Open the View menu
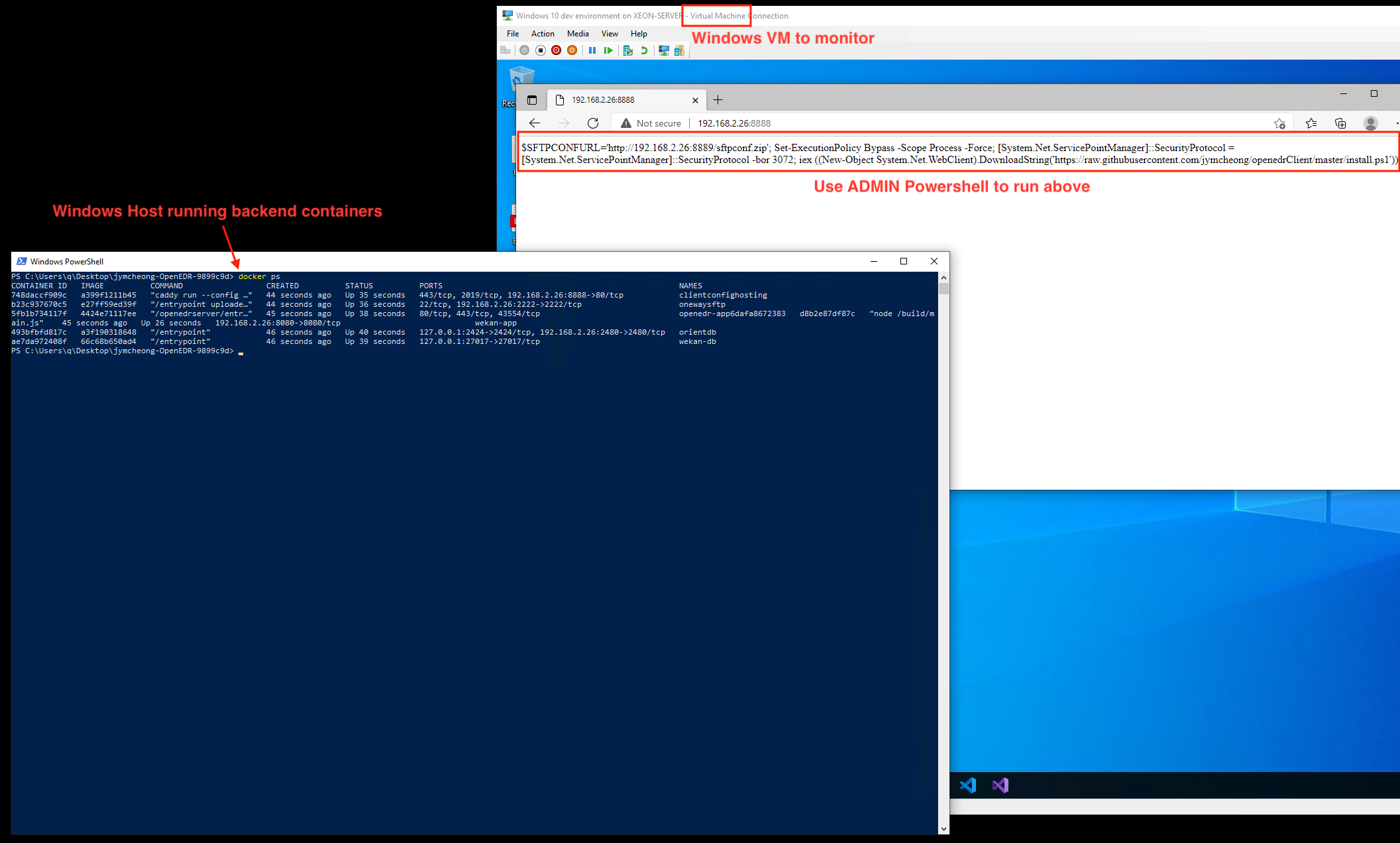The image size is (1400, 843). coord(610,34)
